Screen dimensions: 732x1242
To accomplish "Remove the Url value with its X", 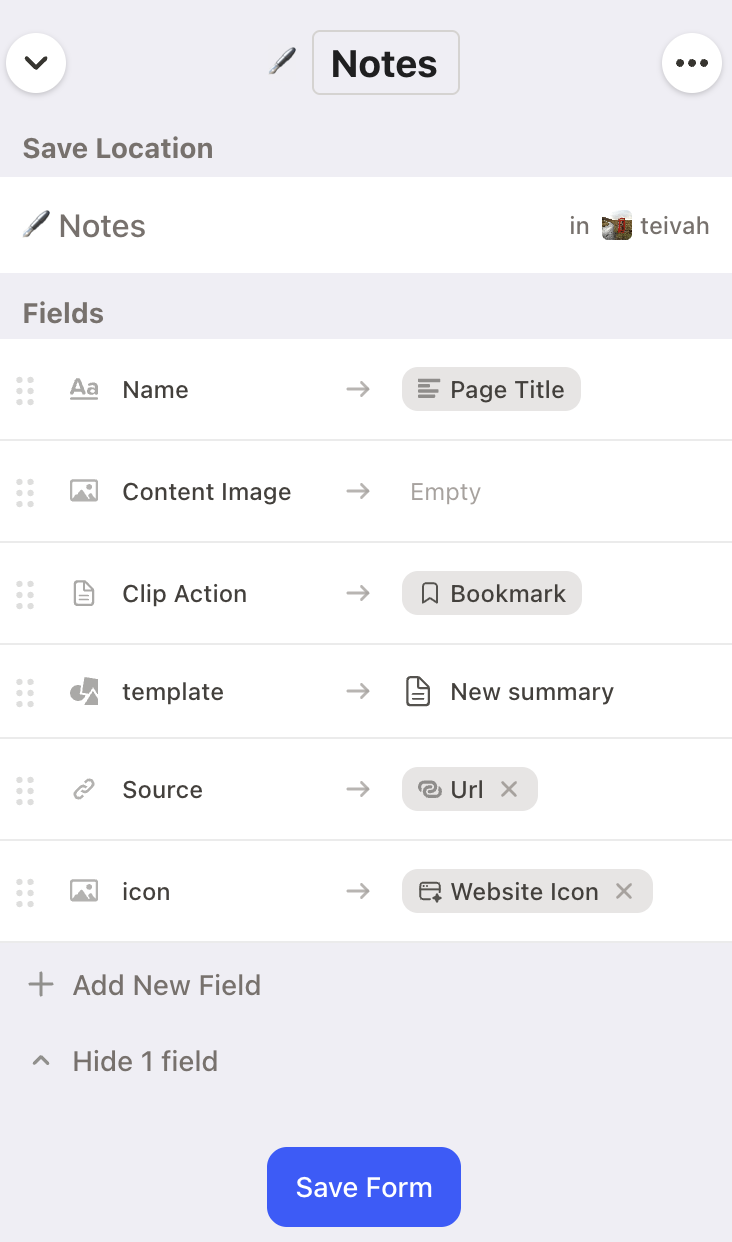I will [509, 789].
